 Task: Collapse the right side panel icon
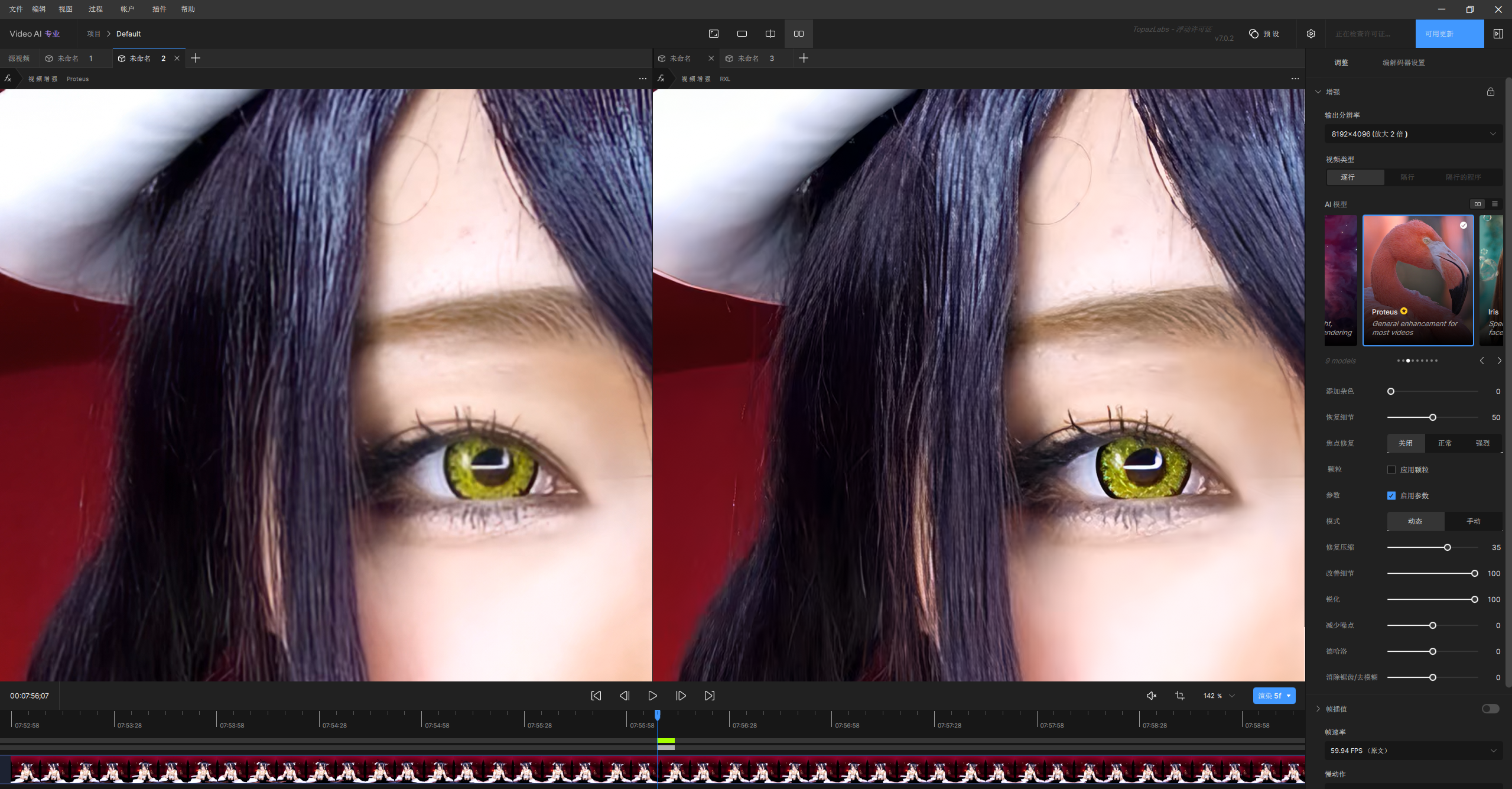point(1498,34)
